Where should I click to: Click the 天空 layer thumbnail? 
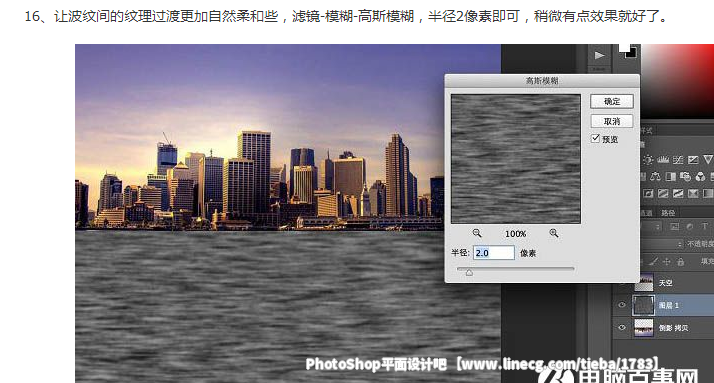(x=644, y=282)
